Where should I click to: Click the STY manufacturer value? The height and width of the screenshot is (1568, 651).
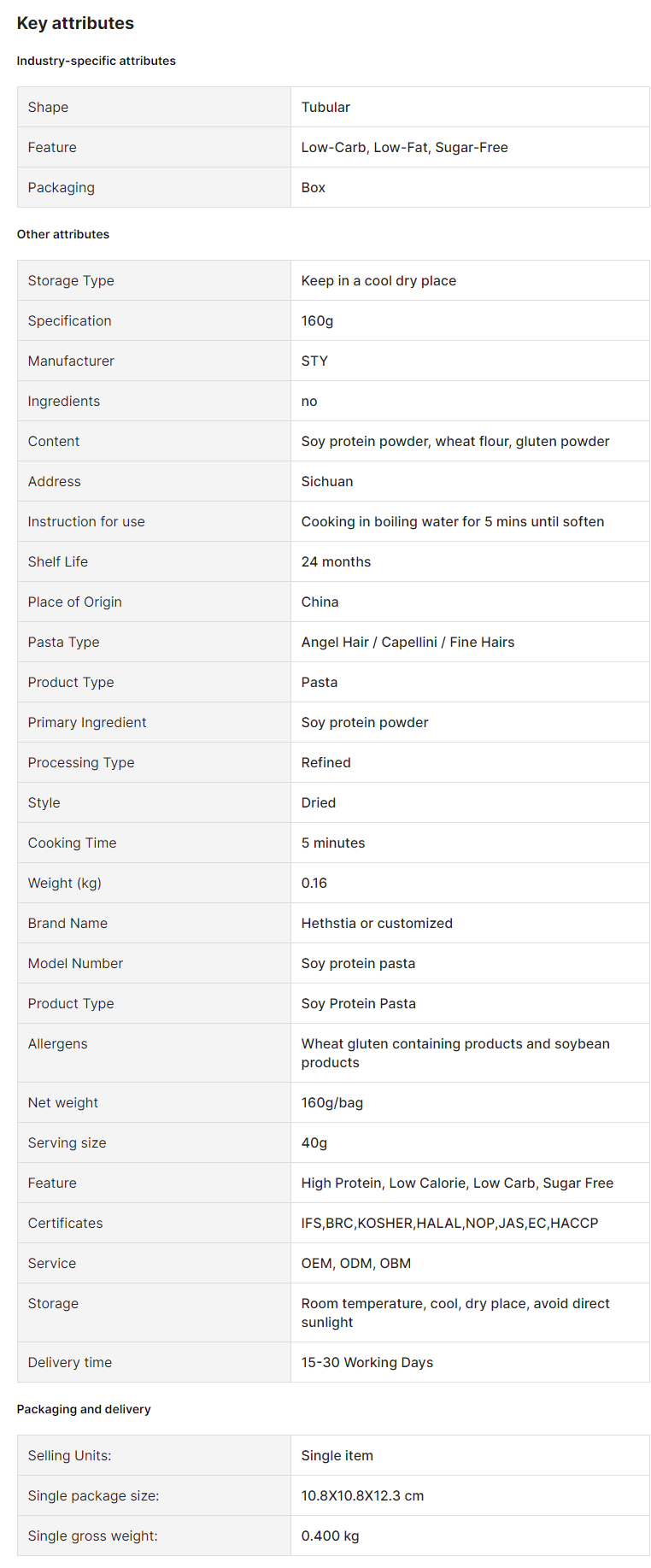[x=314, y=361]
